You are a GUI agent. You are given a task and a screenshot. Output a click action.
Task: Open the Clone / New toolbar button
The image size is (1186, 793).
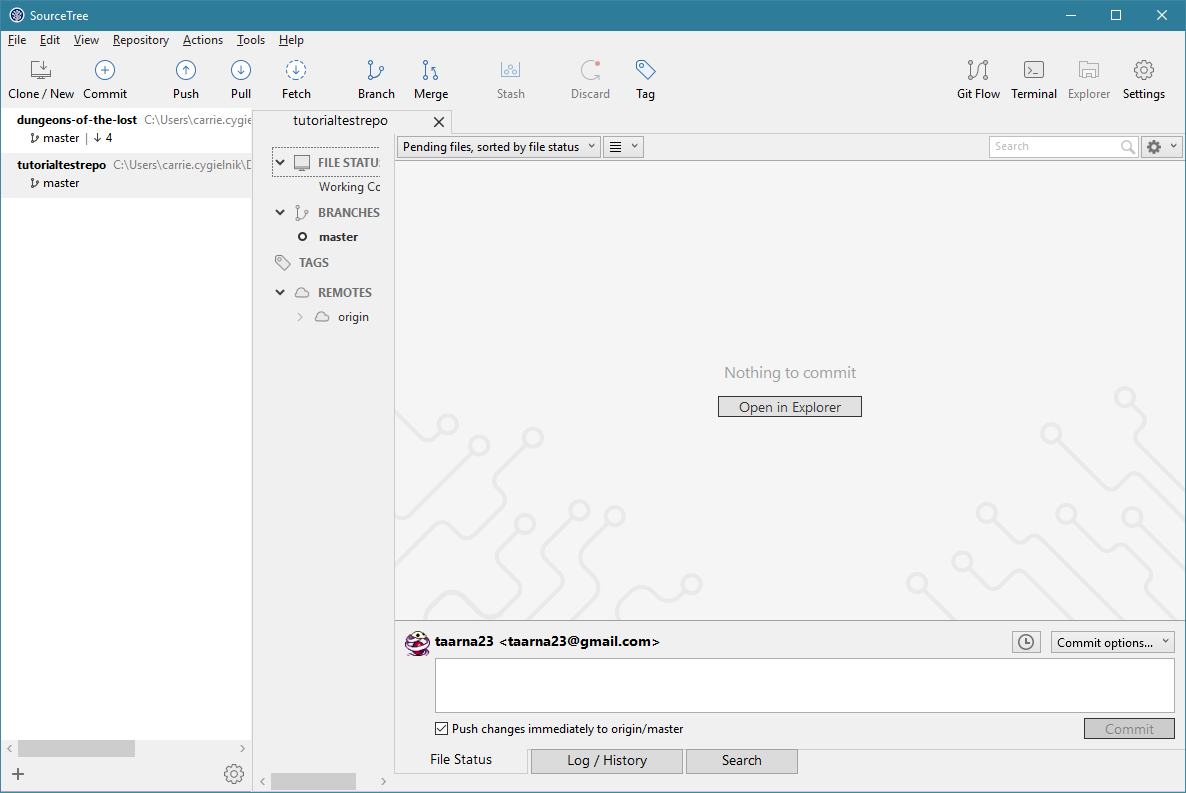click(41, 79)
